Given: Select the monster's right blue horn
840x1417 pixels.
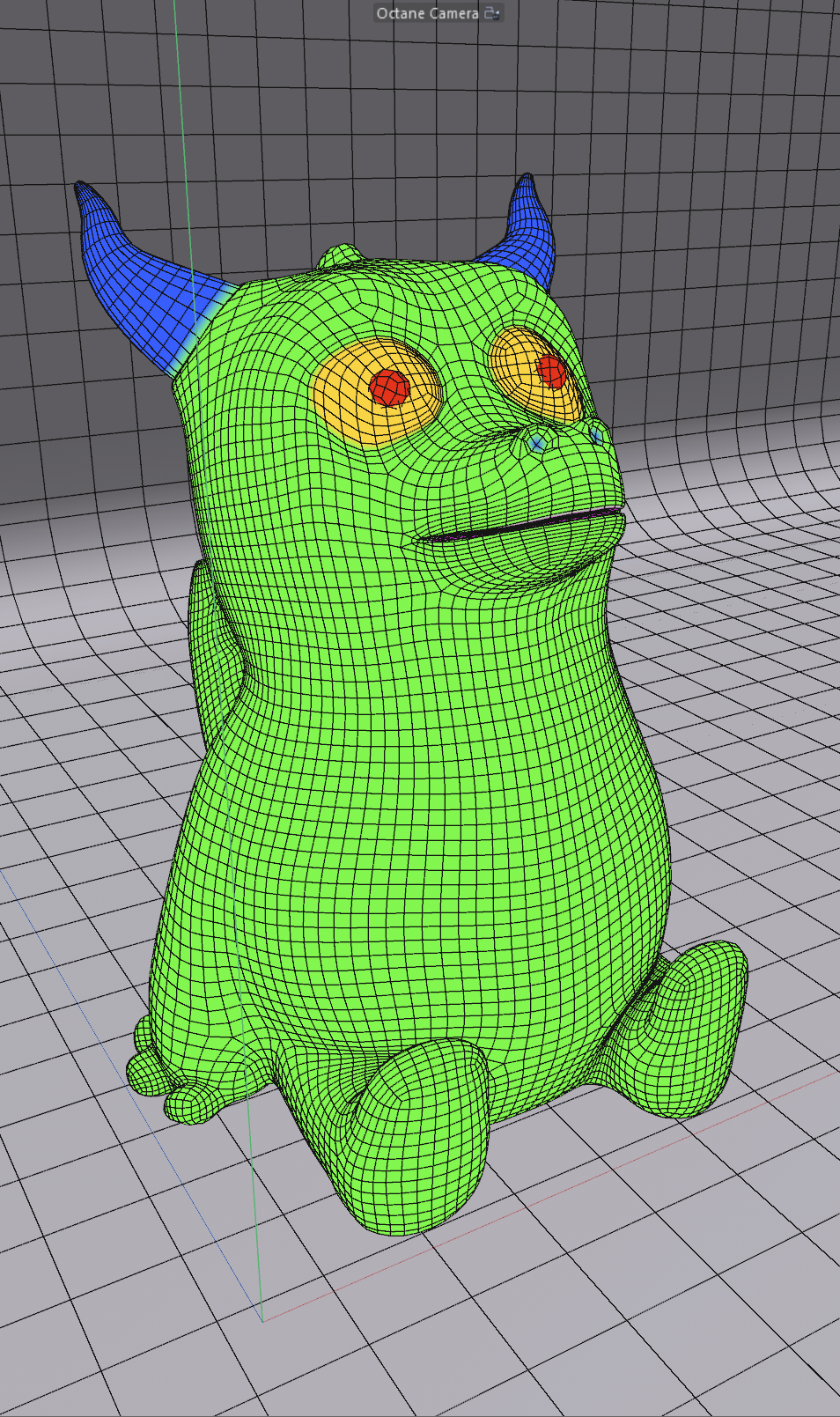Looking at the screenshot, I should tap(526, 227).
